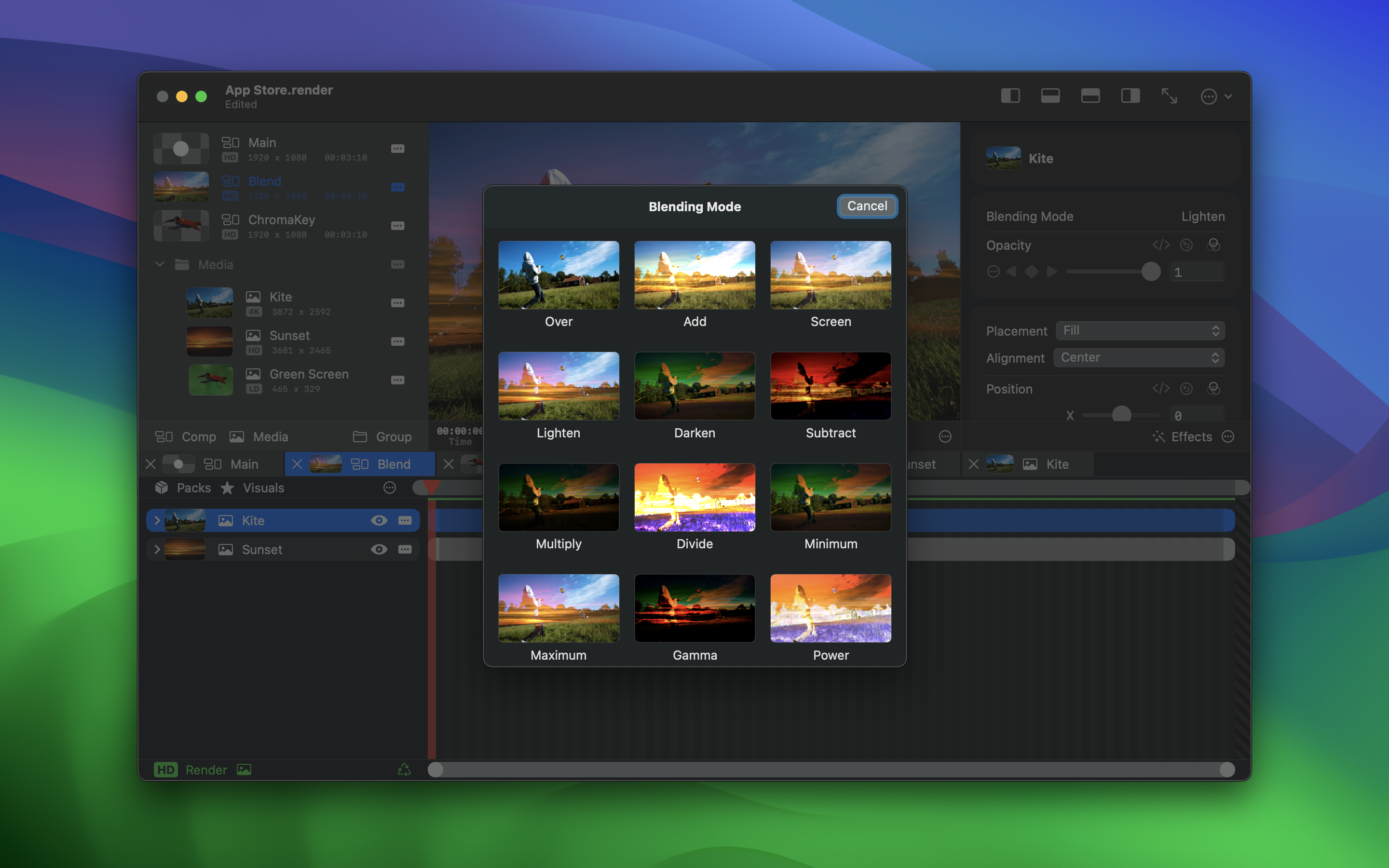Click the fullscreen expand arrows icon
This screenshot has height=868, width=1389.
[x=1169, y=96]
